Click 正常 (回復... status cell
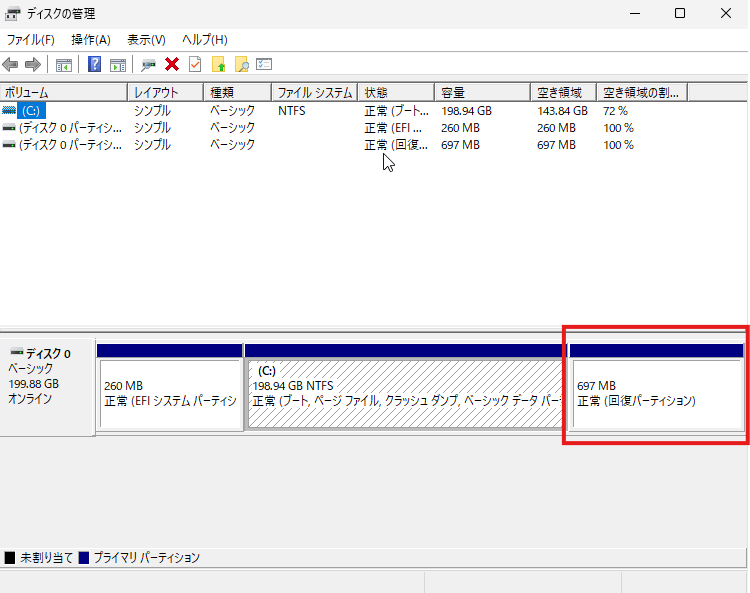Image resolution: width=750 pixels, height=593 pixels. 396,144
